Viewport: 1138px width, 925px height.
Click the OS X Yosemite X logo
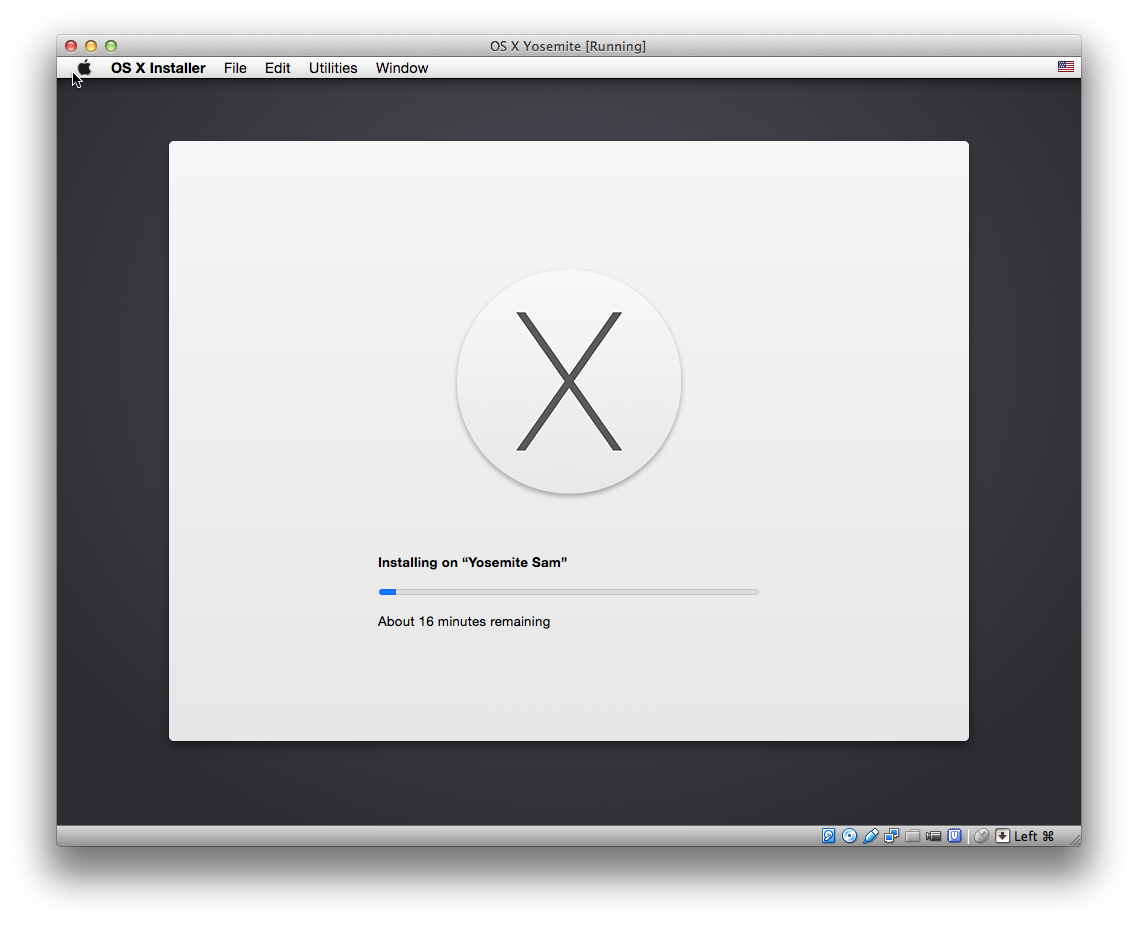(569, 381)
